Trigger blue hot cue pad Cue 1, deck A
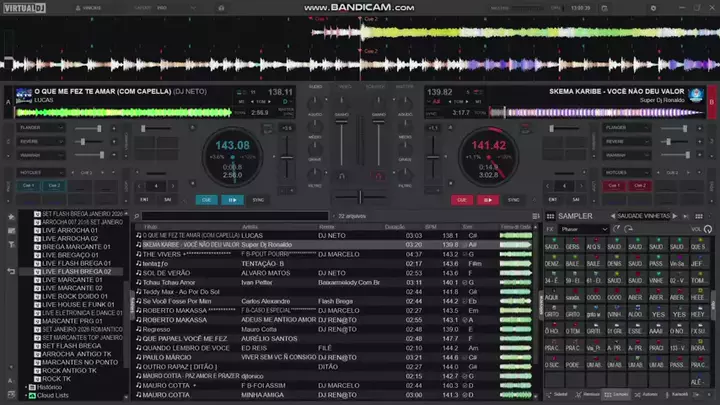The image size is (720, 405). click(x=28, y=185)
